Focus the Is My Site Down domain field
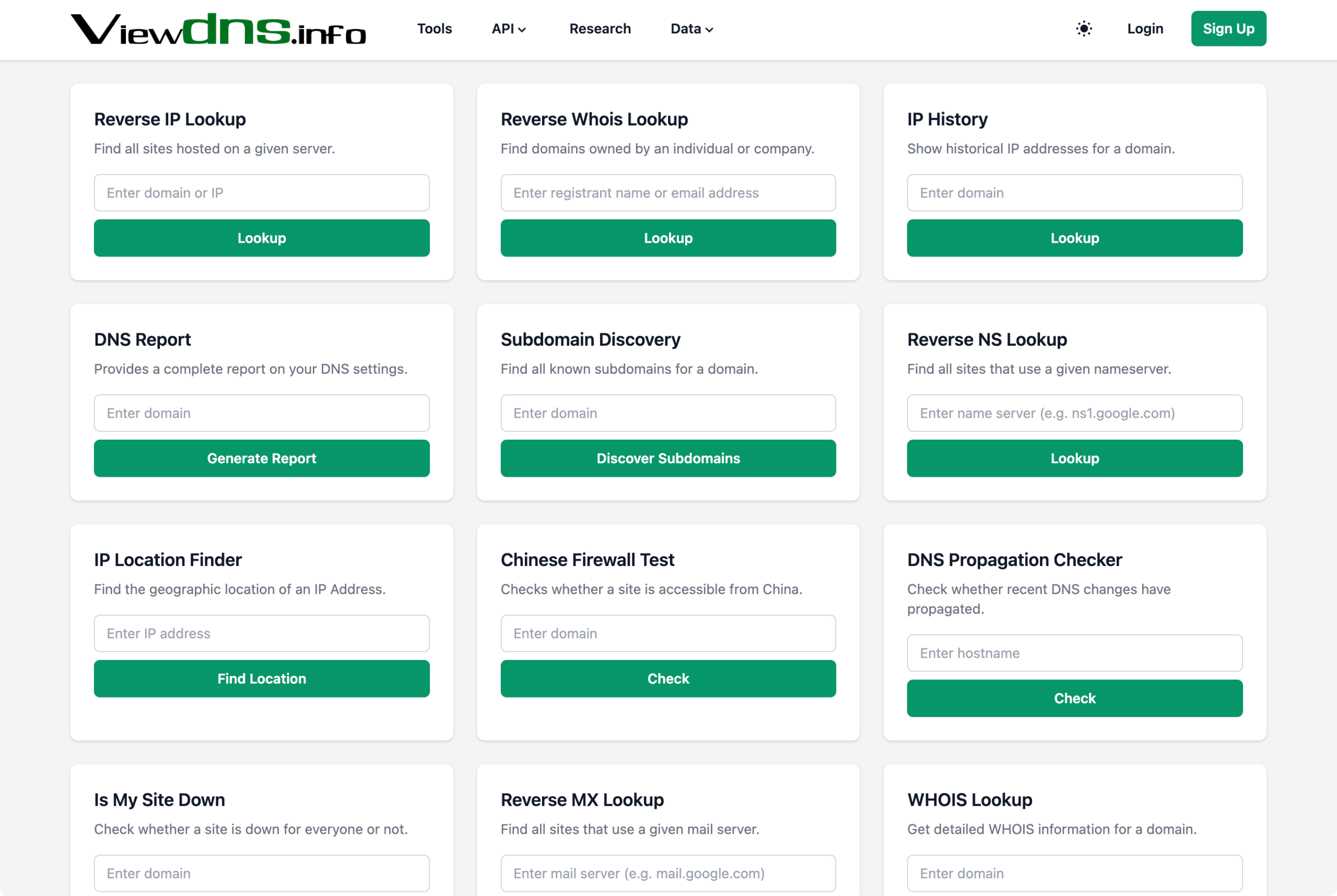The width and height of the screenshot is (1337, 896). point(262,873)
